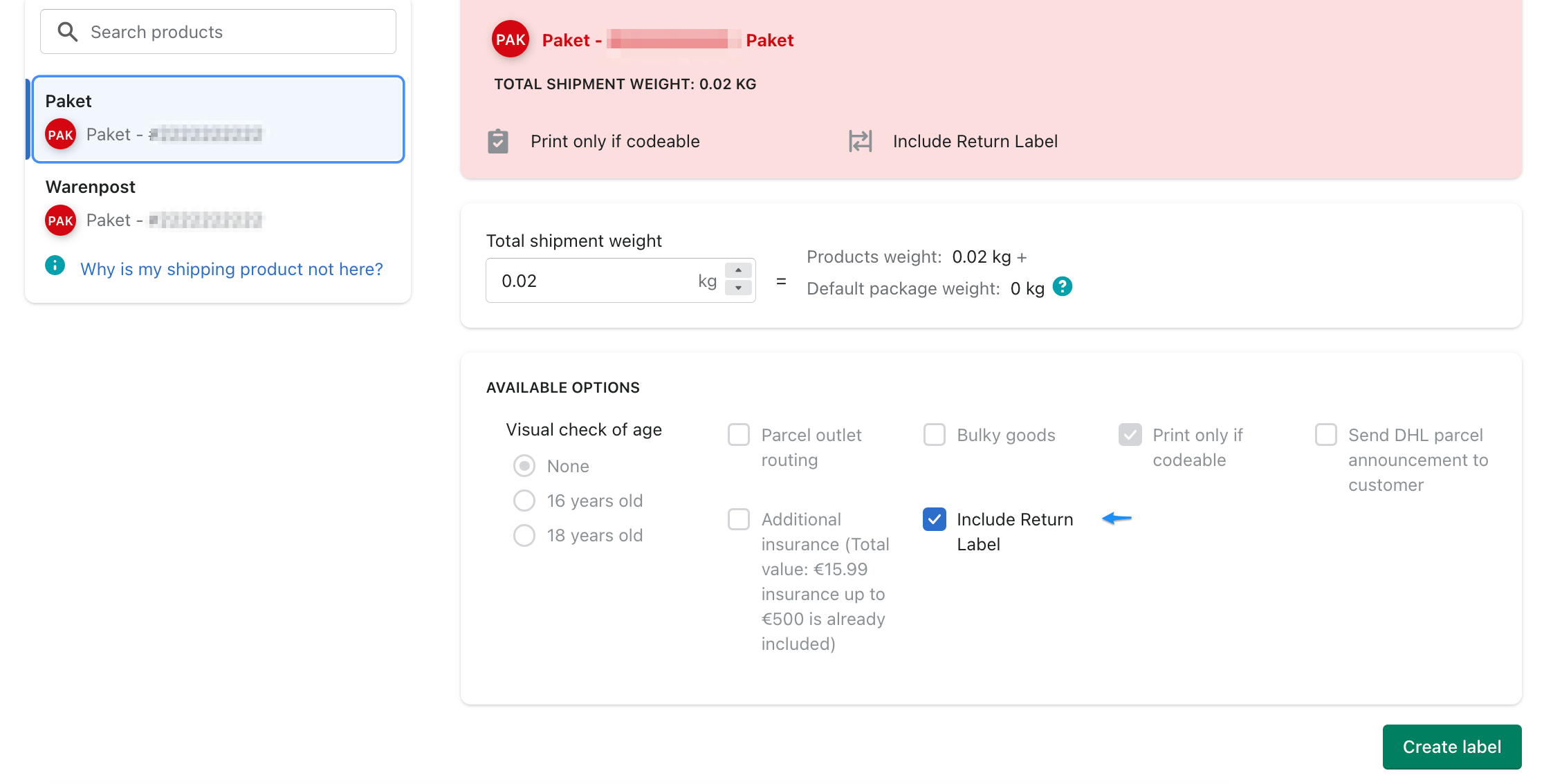Click the return label arrows icon in header

pyautogui.click(x=861, y=141)
